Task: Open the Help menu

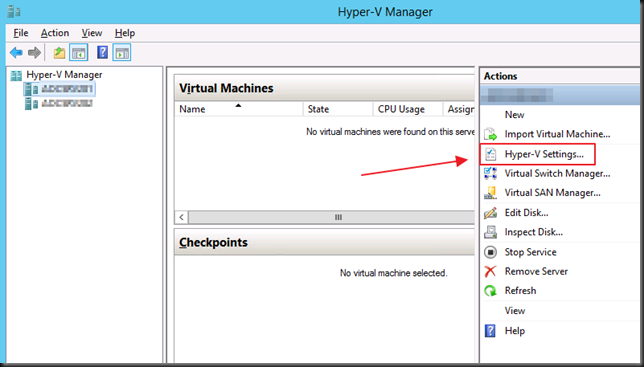Action: pos(125,33)
